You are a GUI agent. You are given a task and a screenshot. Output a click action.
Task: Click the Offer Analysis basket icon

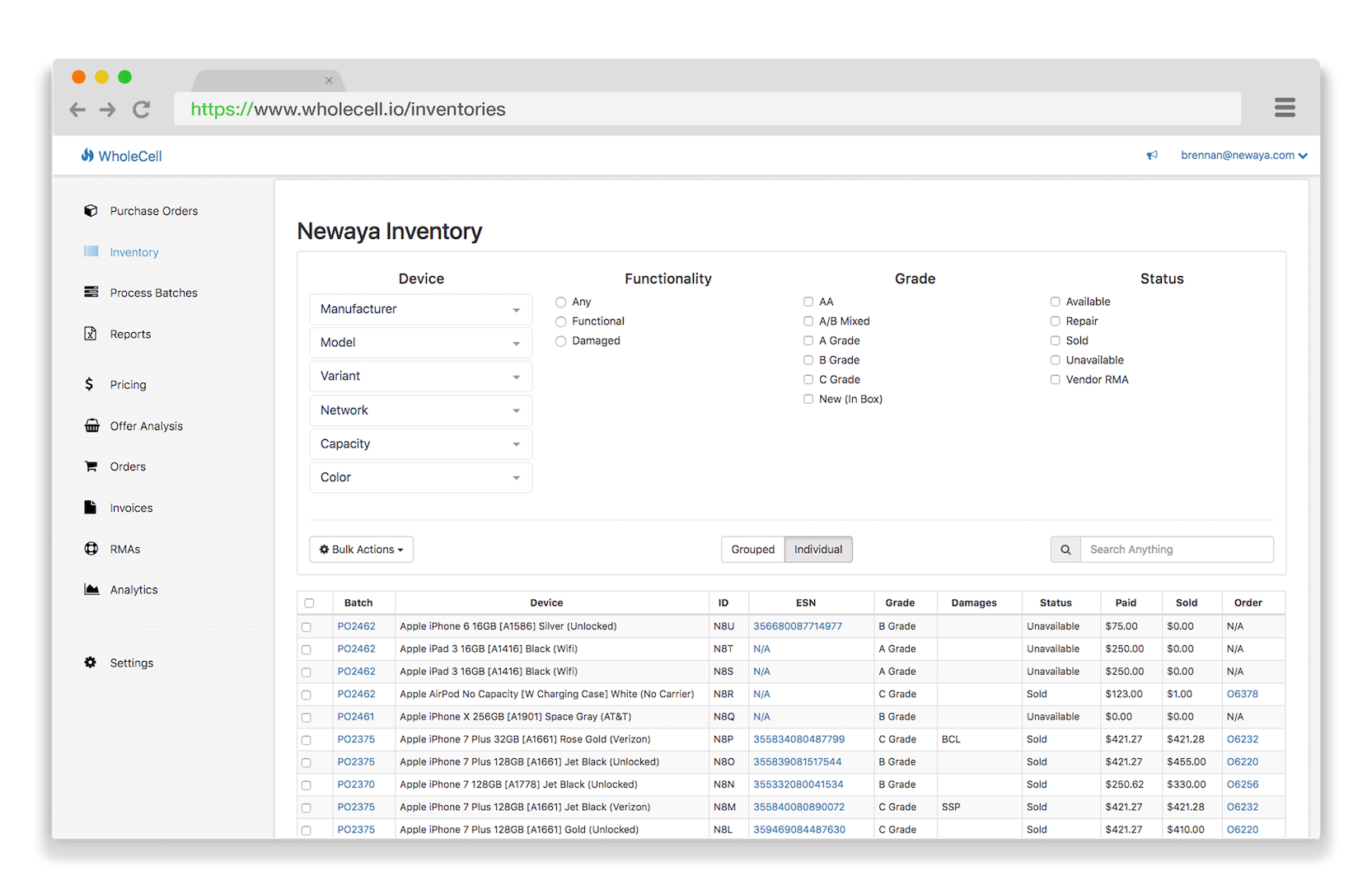pos(91,425)
